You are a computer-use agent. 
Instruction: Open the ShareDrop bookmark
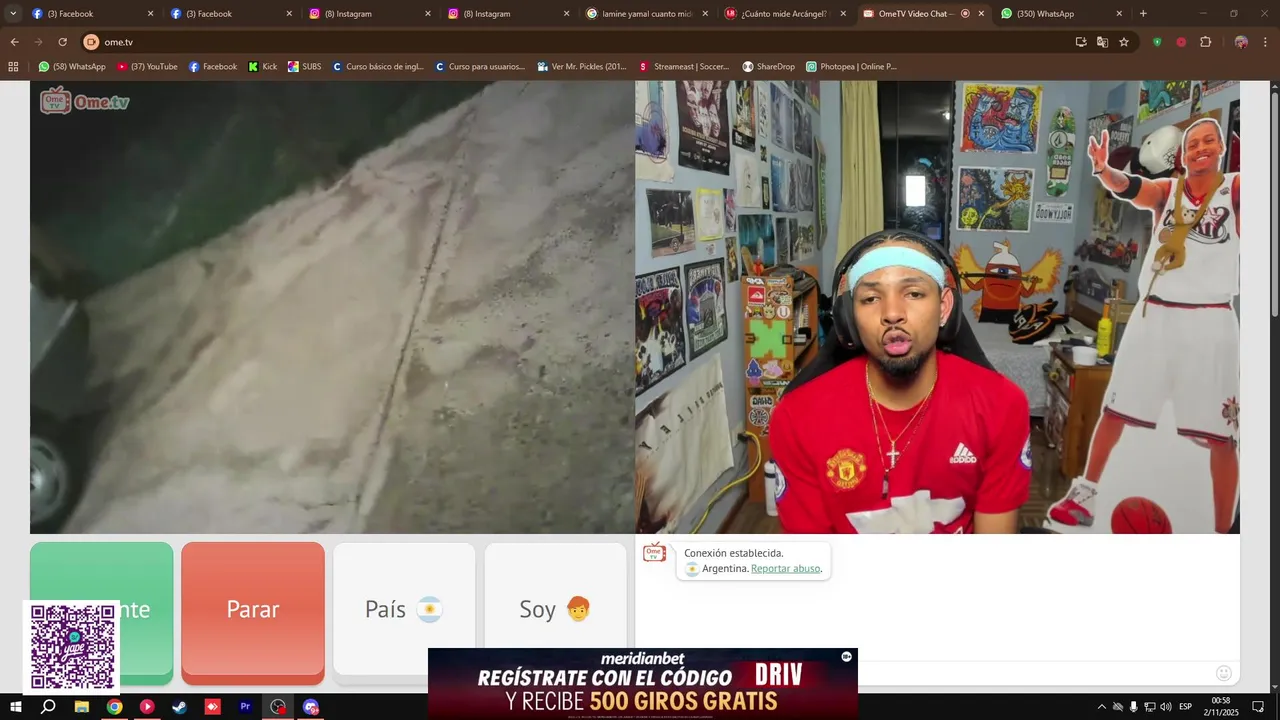[x=769, y=67]
